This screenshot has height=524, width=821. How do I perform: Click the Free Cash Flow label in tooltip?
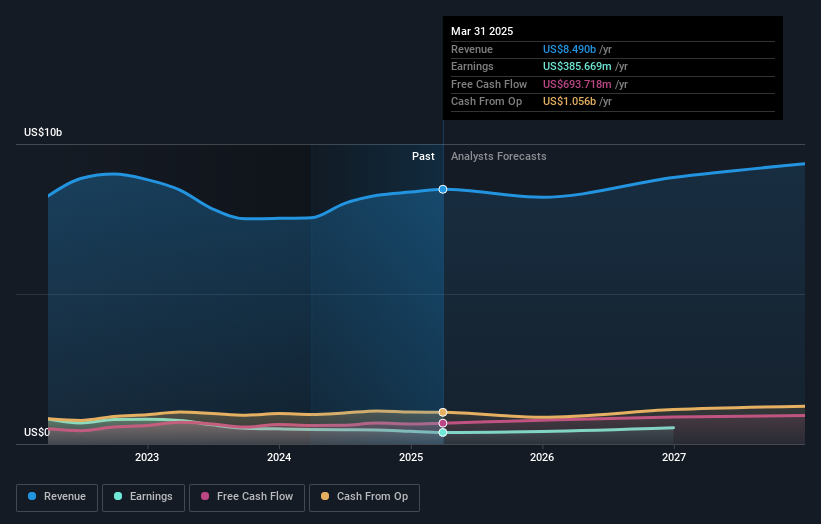point(489,84)
